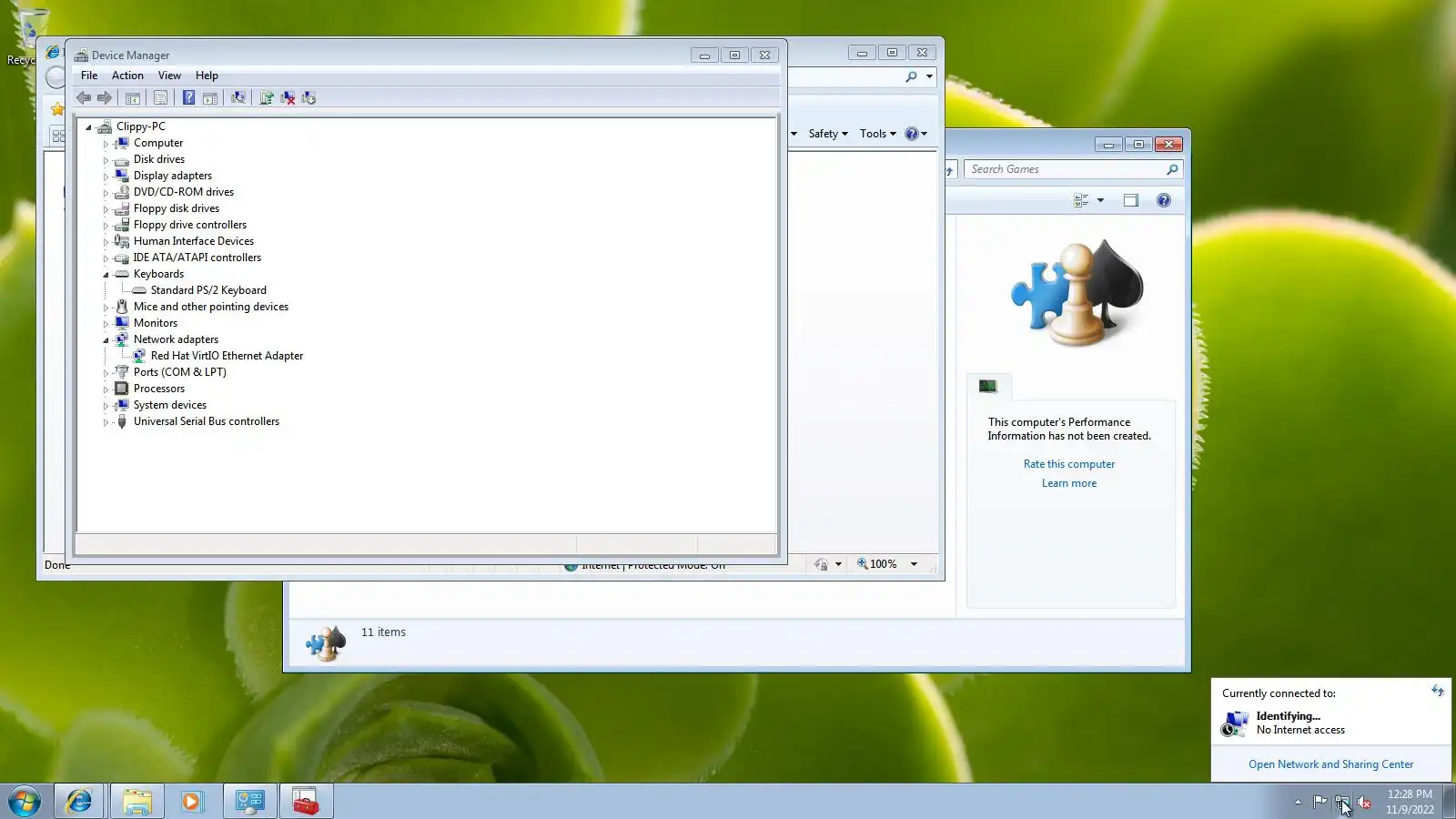The height and width of the screenshot is (819, 1456).
Task: Select Standard PS/2 Keyboard device
Action: coord(208,290)
